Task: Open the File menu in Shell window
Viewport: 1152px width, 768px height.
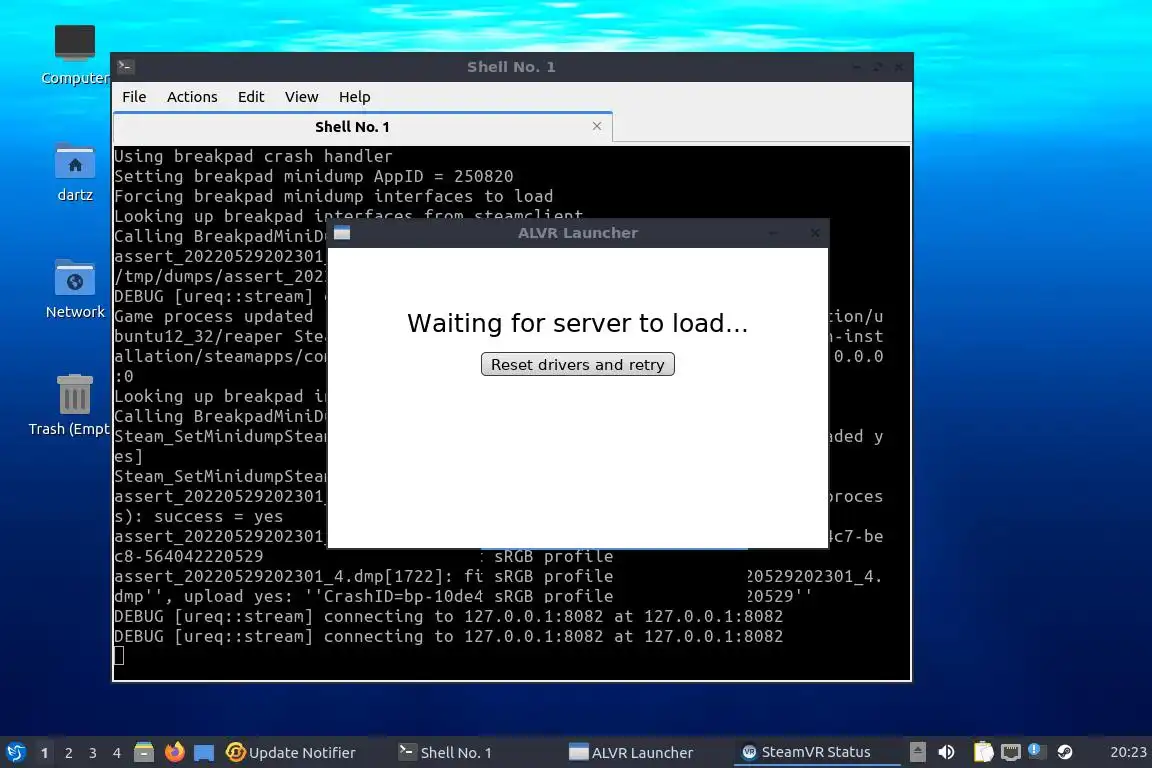Action: tap(134, 97)
